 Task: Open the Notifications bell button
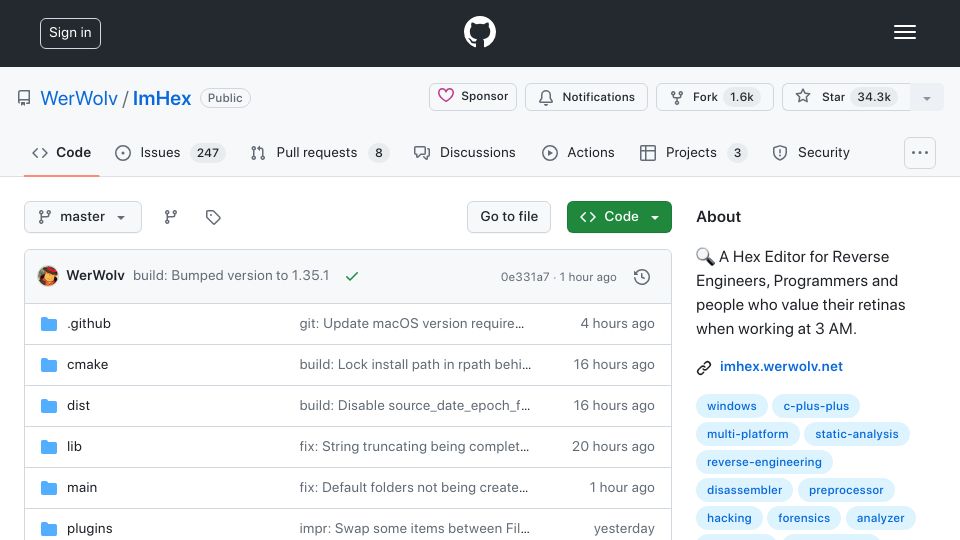coord(586,97)
